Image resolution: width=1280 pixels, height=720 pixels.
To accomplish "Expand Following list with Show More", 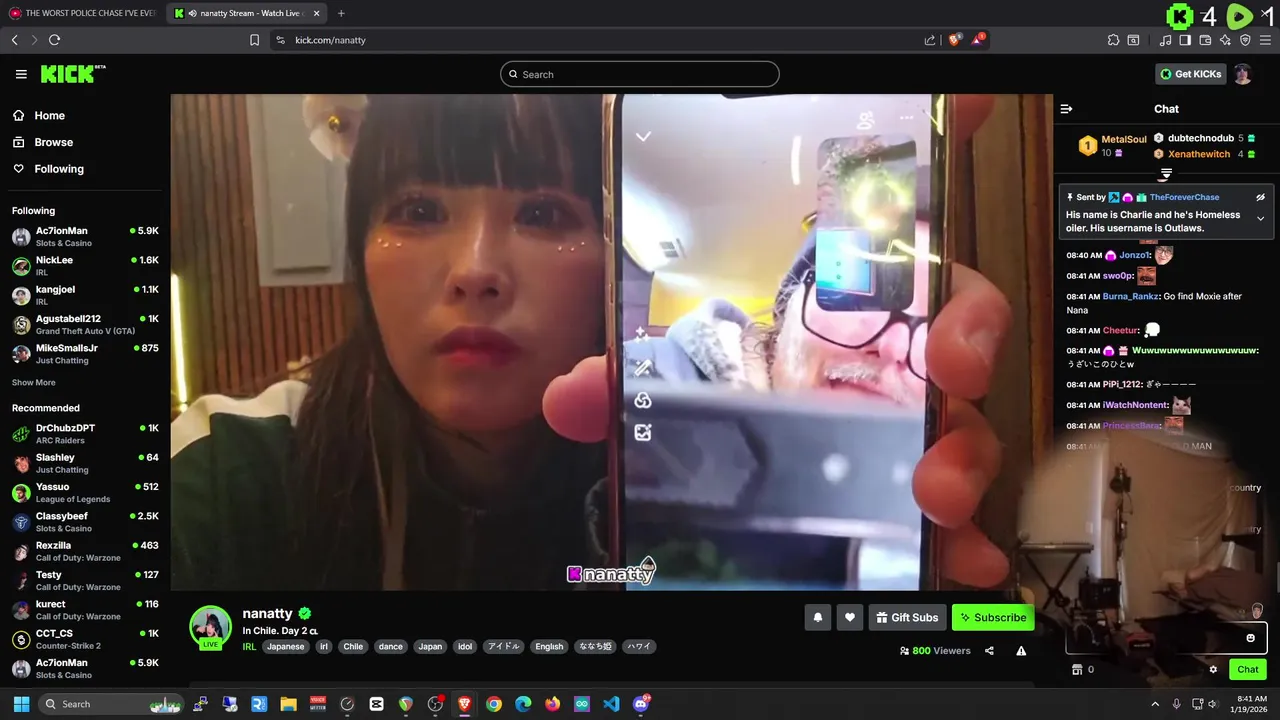I will click(x=33, y=383).
